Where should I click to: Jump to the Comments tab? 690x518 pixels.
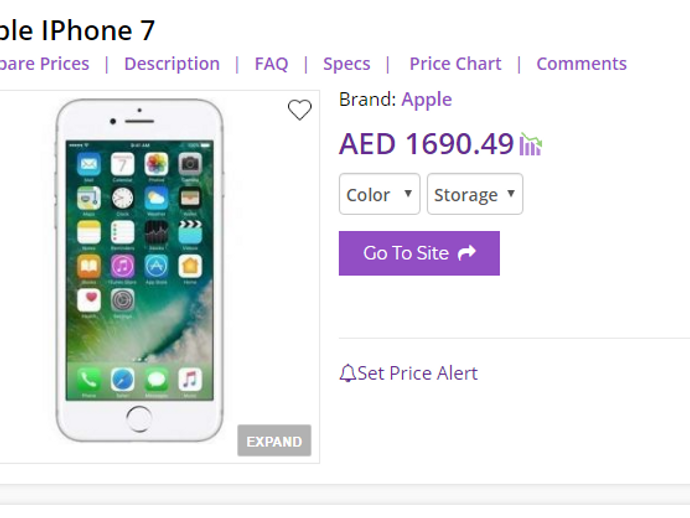(x=581, y=64)
